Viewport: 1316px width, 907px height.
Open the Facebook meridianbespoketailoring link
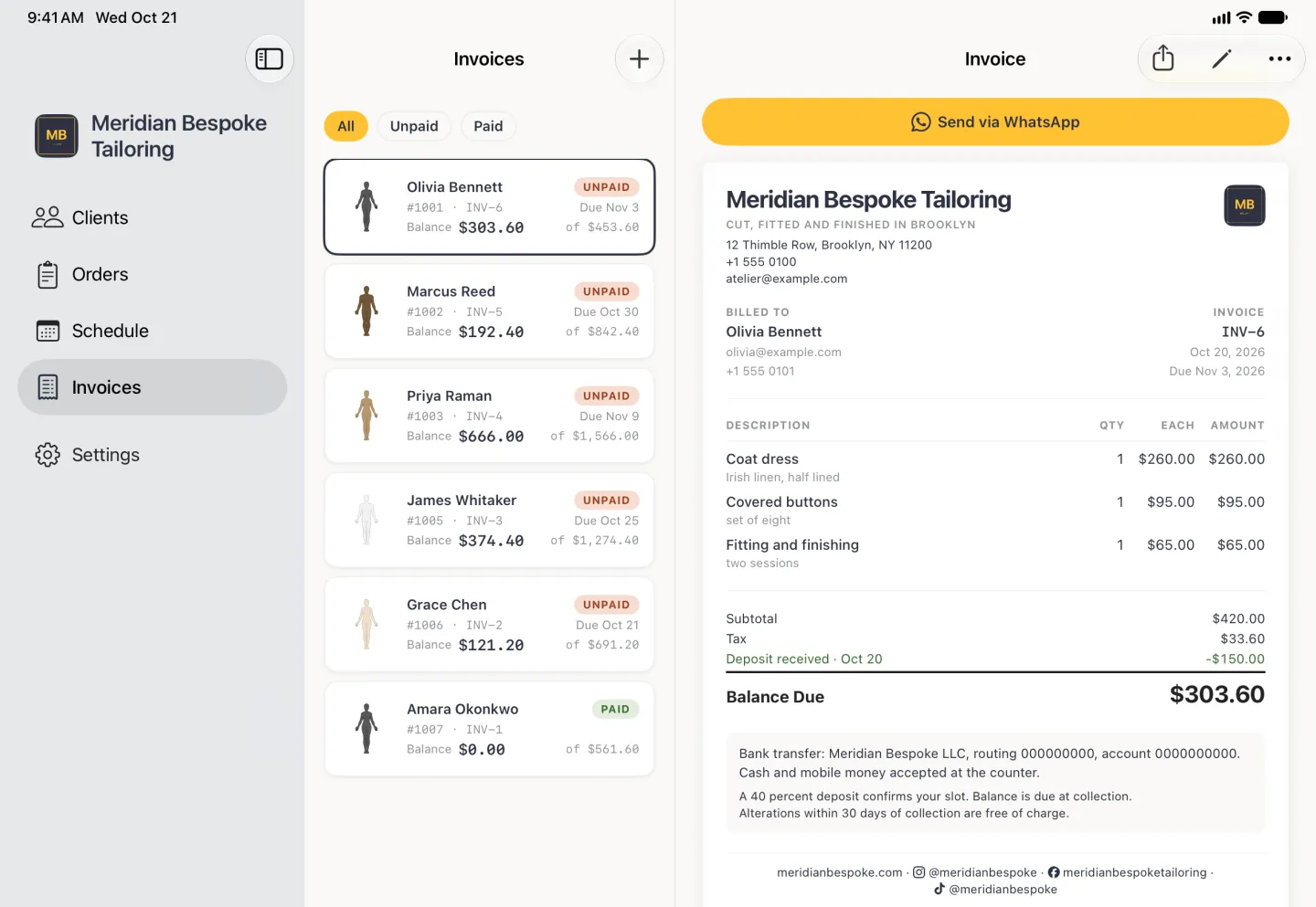click(1127, 872)
